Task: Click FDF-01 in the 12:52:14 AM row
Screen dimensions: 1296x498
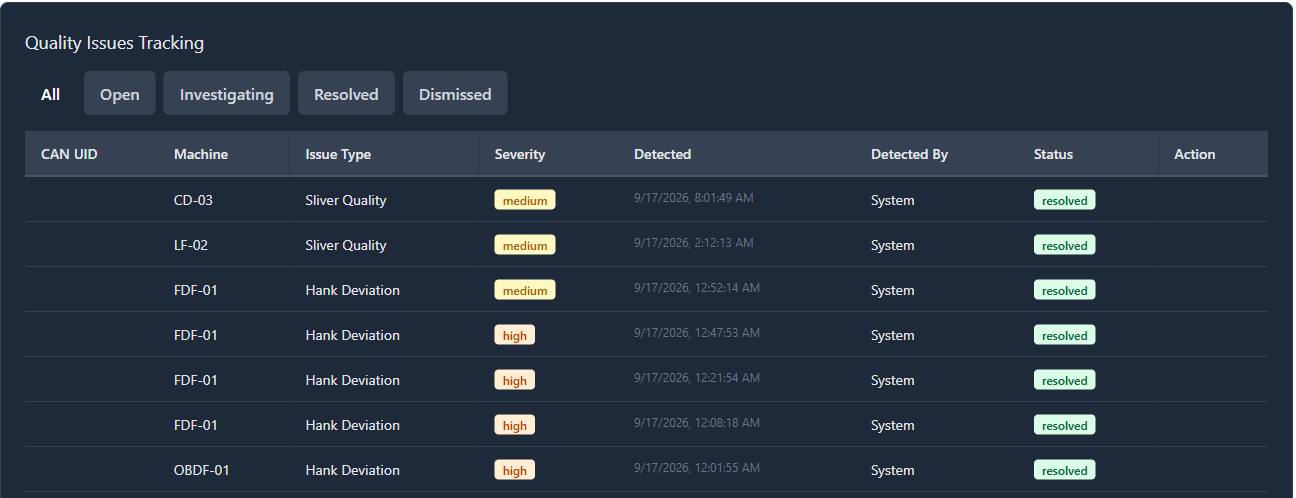Action: click(x=196, y=290)
